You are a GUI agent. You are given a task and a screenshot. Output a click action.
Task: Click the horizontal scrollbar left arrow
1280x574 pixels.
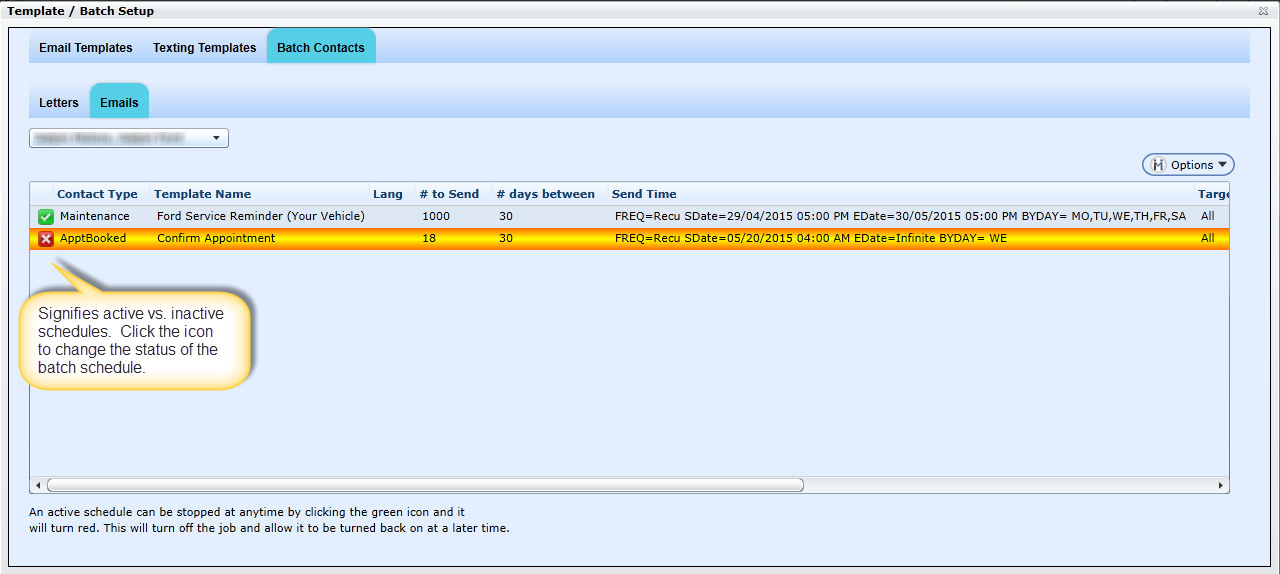[x=38, y=485]
